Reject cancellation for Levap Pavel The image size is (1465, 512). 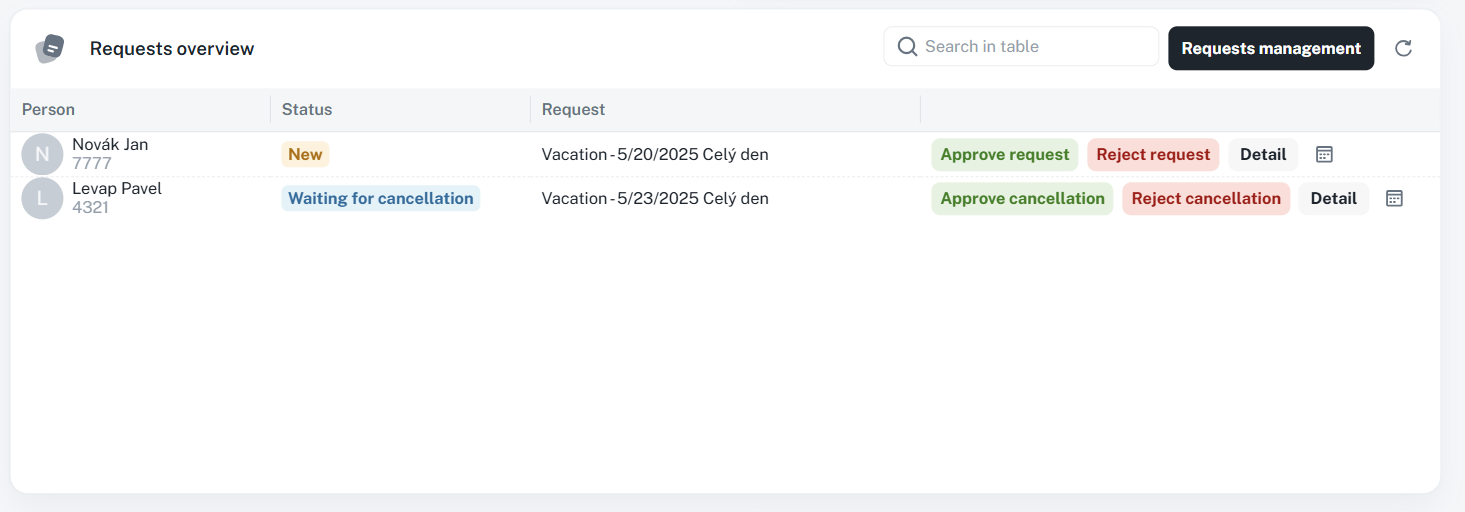pyautogui.click(x=1206, y=199)
